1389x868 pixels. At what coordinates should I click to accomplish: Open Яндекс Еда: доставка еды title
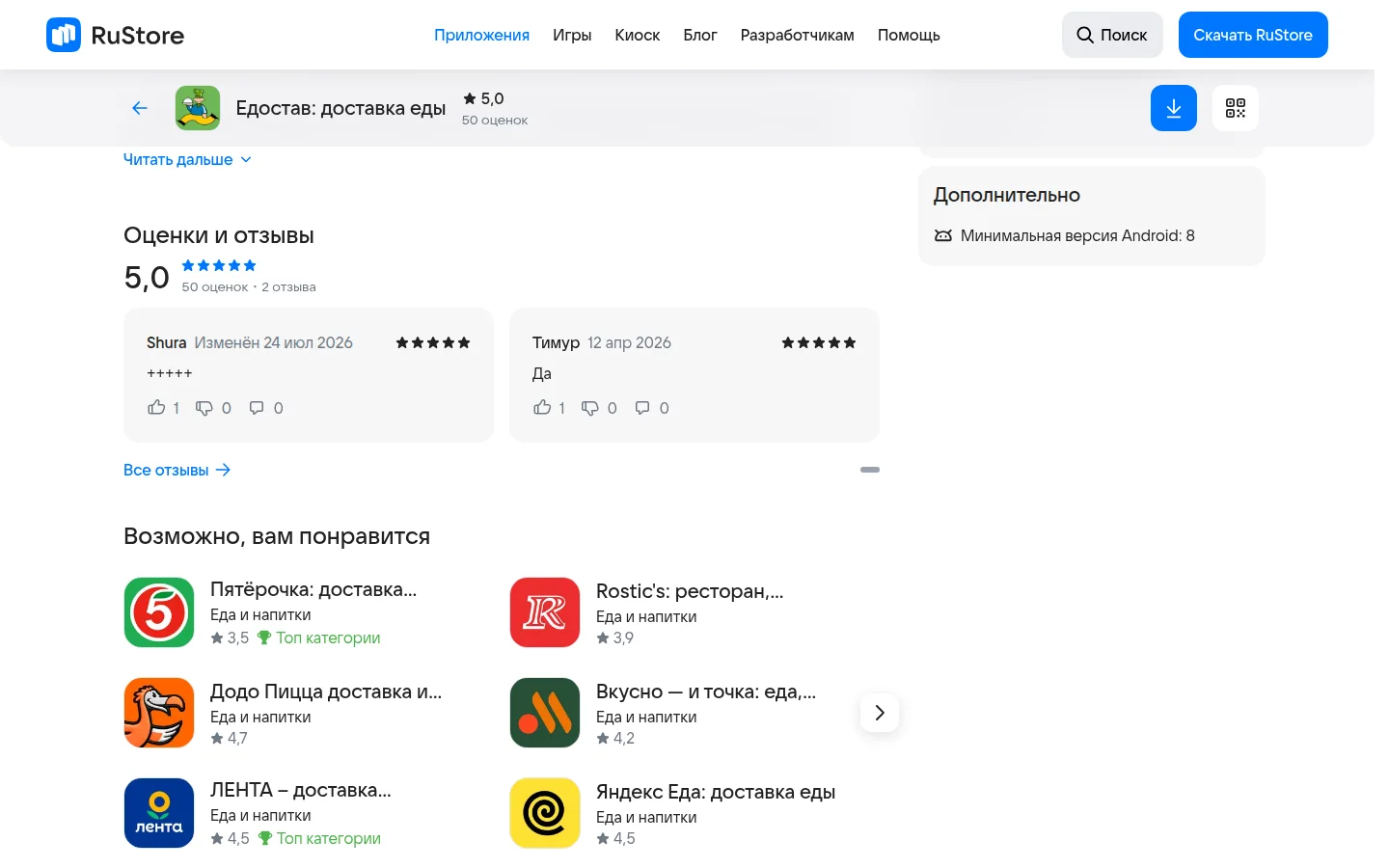(x=716, y=792)
